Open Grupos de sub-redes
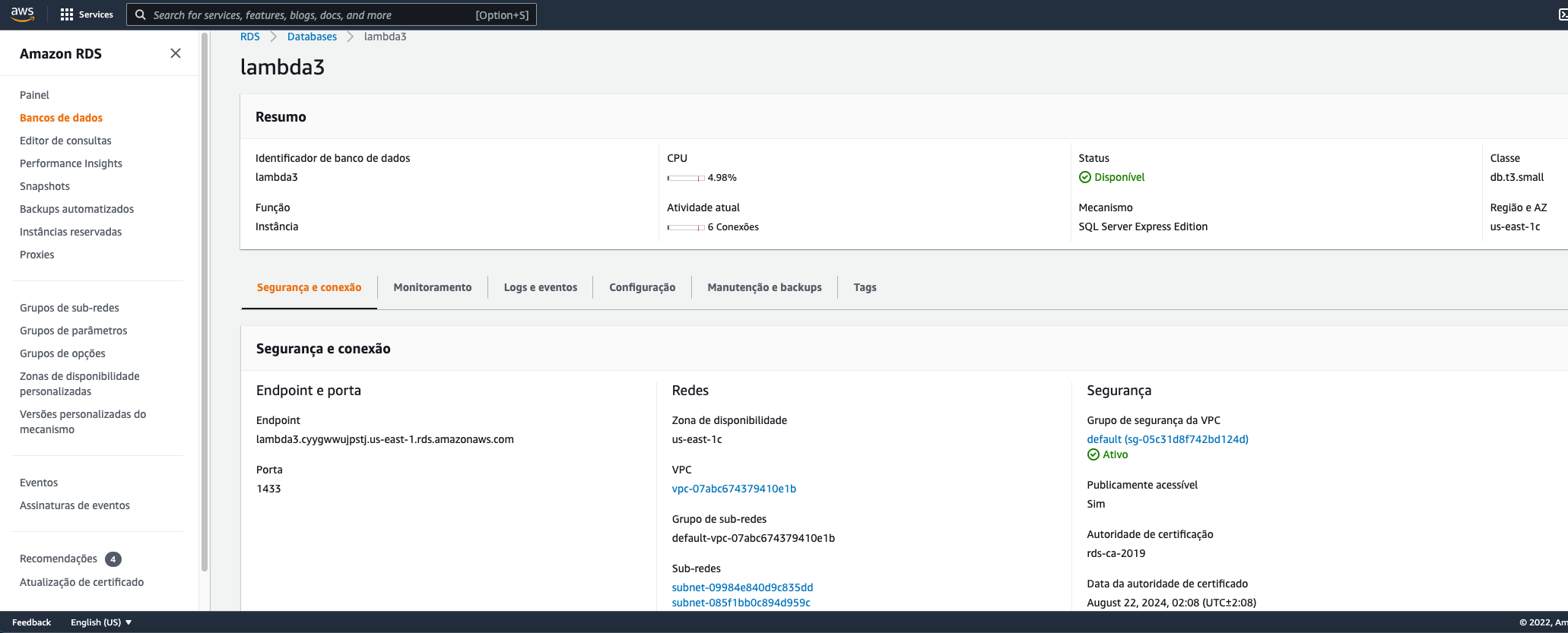The image size is (1568, 633). coord(69,308)
